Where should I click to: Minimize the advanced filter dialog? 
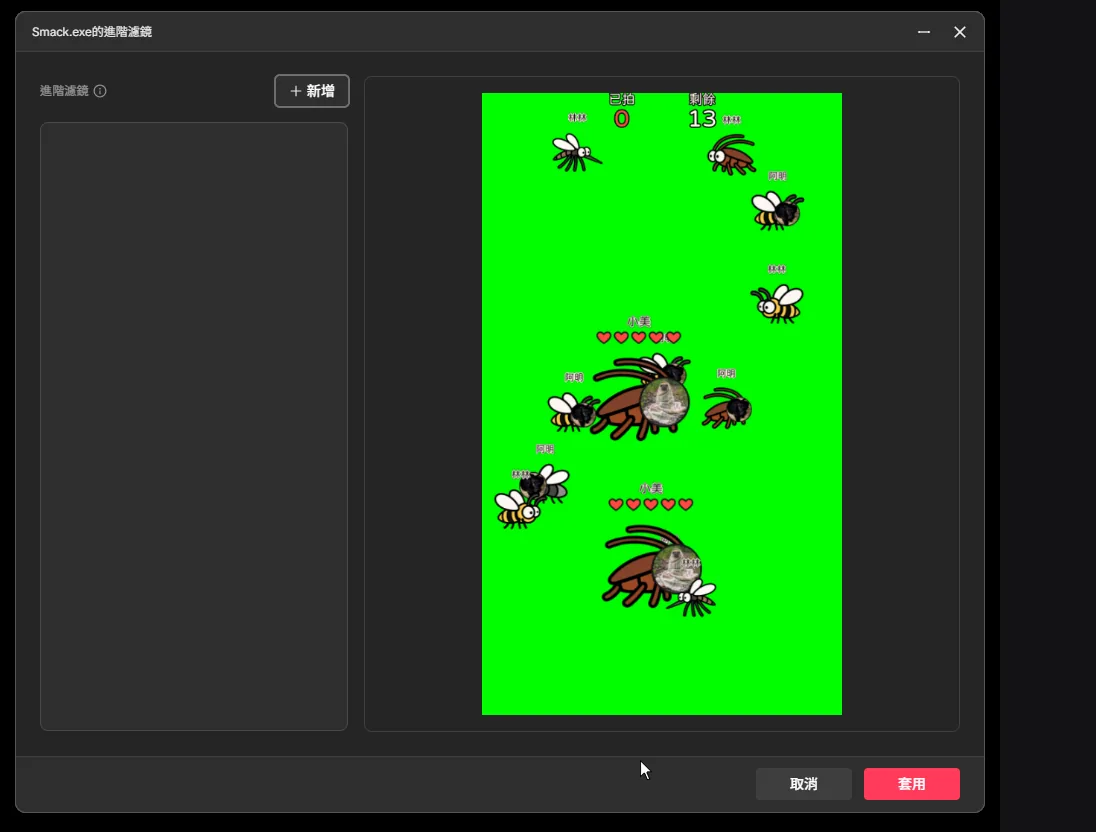924,32
